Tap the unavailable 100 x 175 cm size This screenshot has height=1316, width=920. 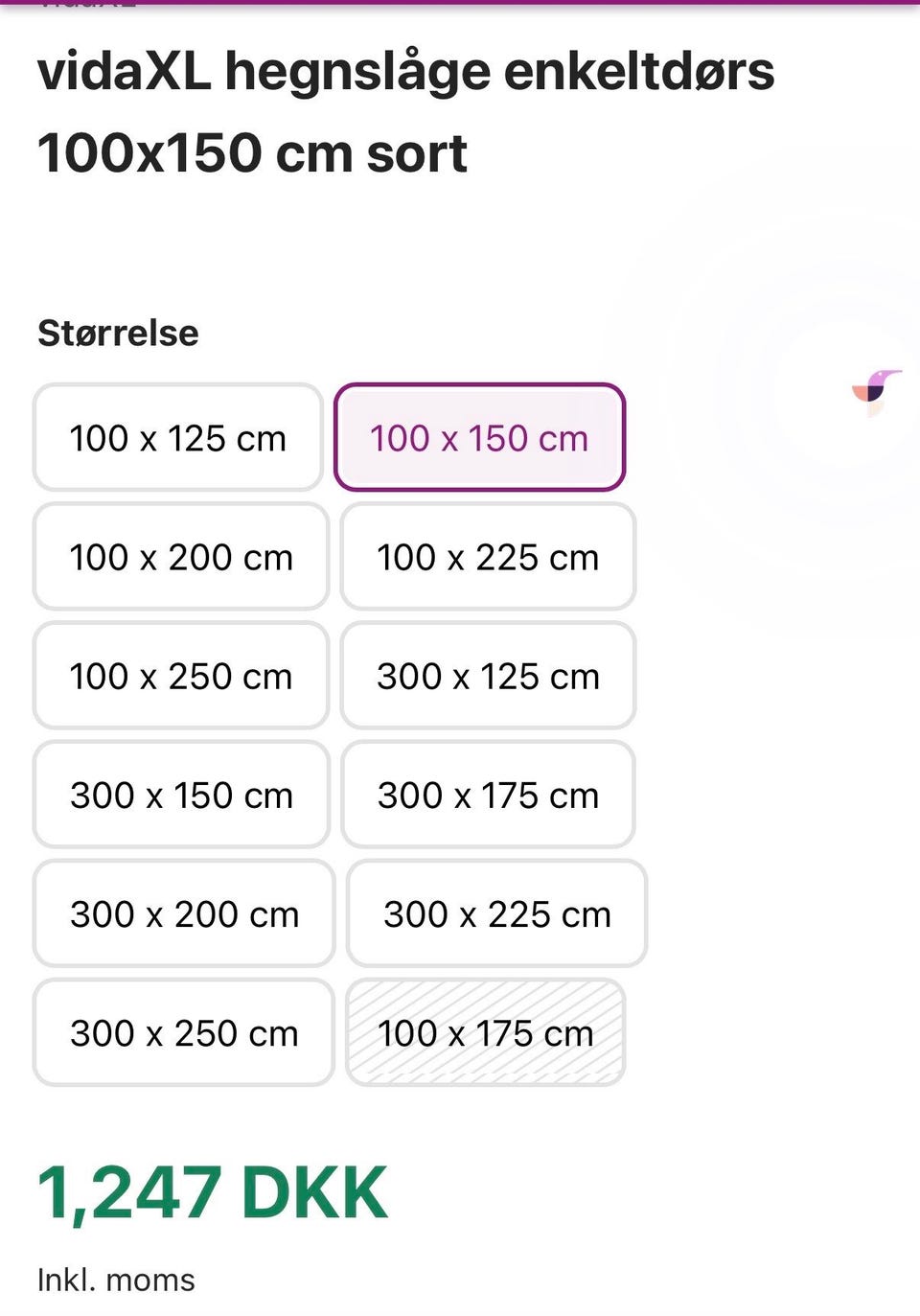click(x=485, y=1032)
